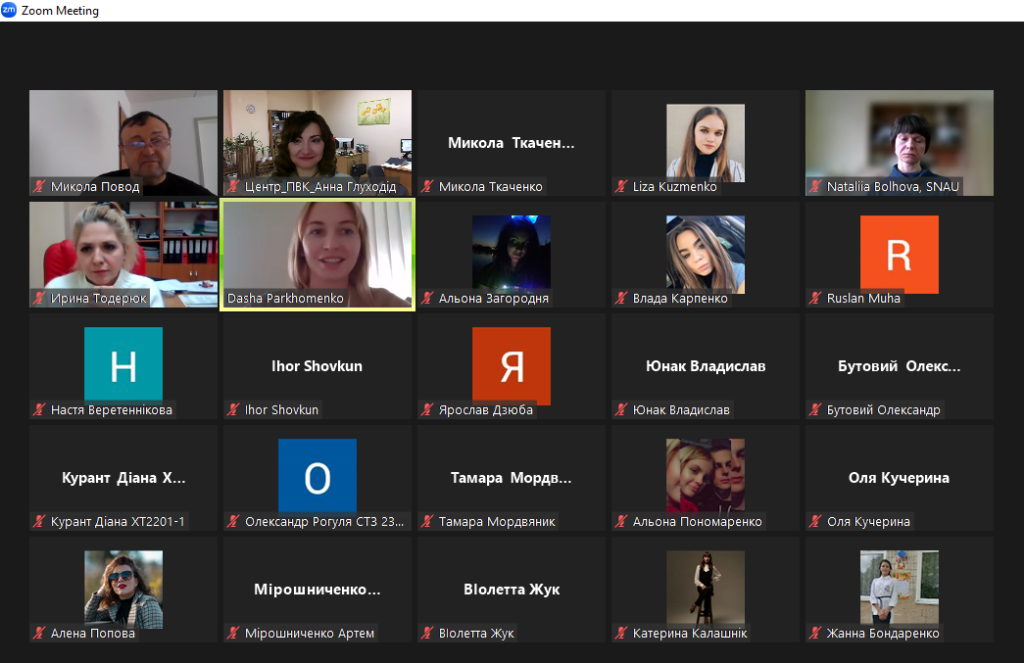Select the Центр_ПВК_Анна Глуходід video tile
Screen dimensions: 1024x663
pos(317,142)
